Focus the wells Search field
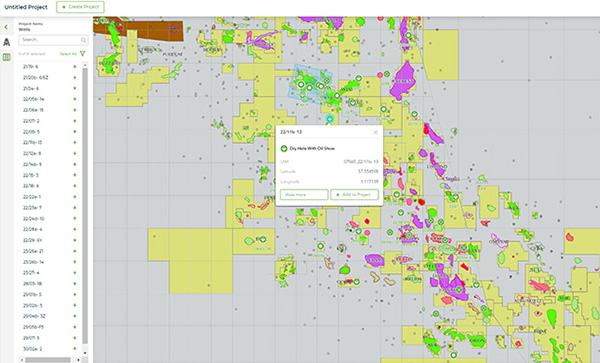The height and width of the screenshot is (363, 600). pyautogui.click(x=53, y=40)
